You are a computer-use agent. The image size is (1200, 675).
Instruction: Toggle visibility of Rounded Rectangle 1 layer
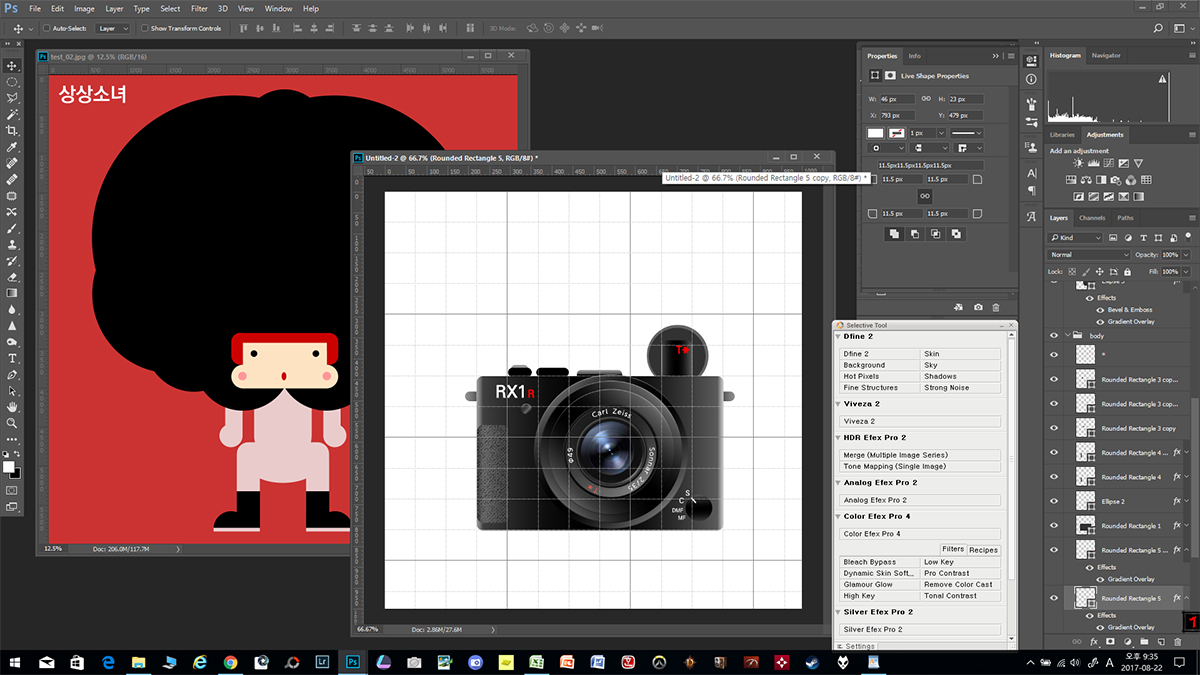tap(1054, 525)
